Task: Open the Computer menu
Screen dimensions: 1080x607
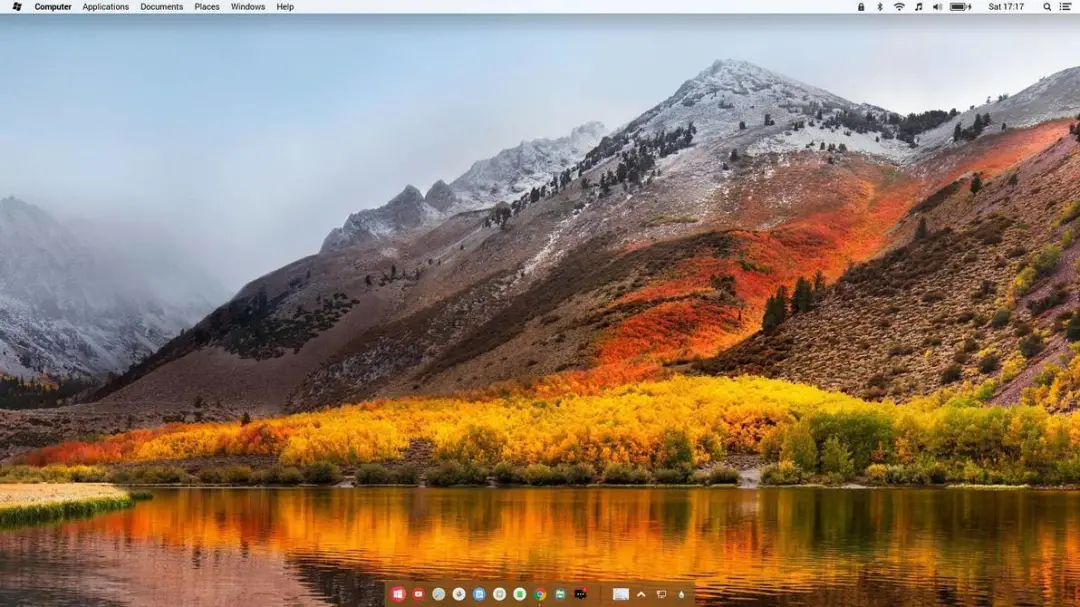Action: pyautogui.click(x=53, y=7)
